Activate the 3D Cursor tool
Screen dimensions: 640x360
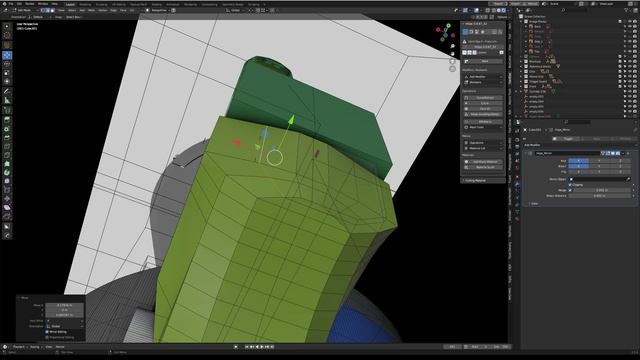(x=7, y=36)
